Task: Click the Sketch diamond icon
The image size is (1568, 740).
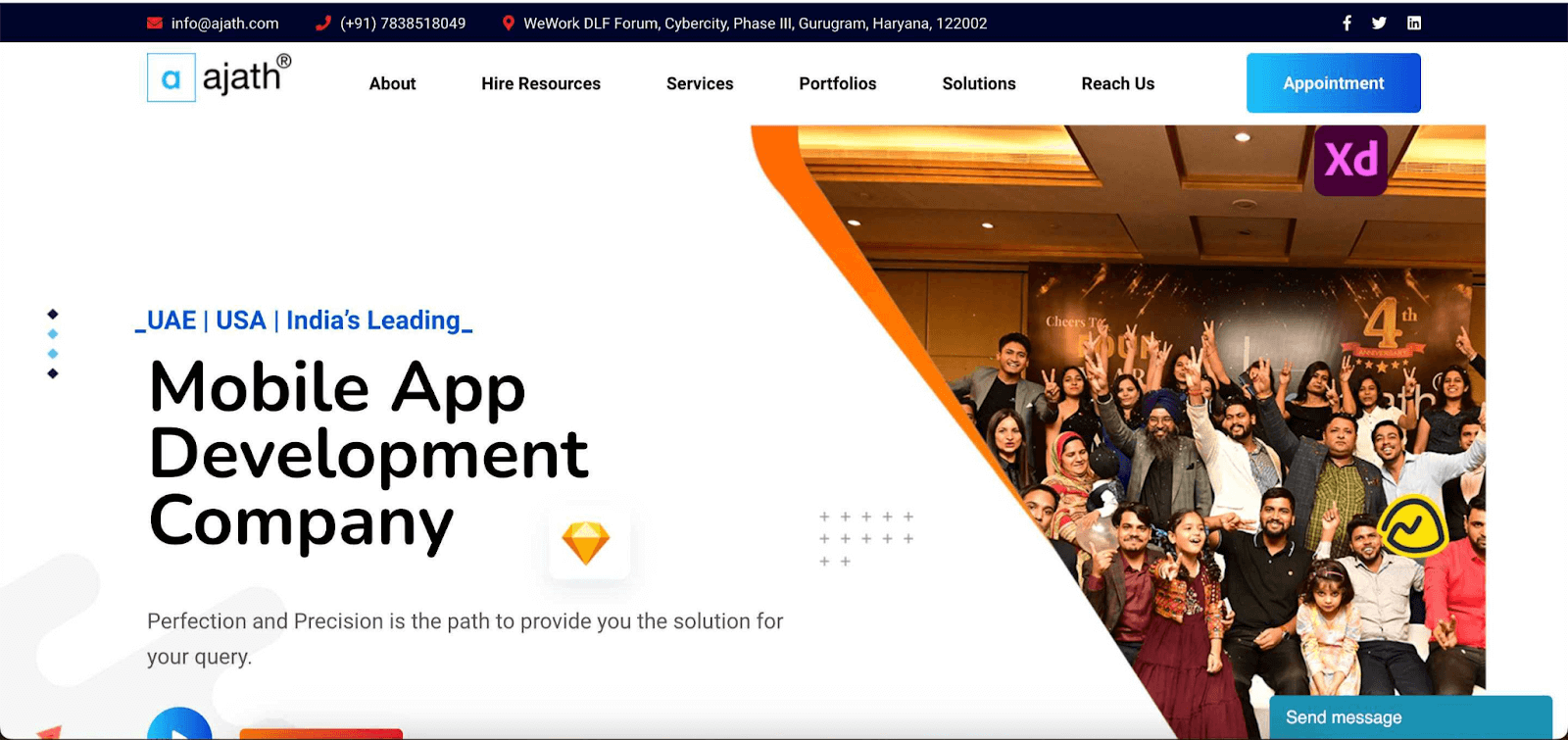Action: 586,542
